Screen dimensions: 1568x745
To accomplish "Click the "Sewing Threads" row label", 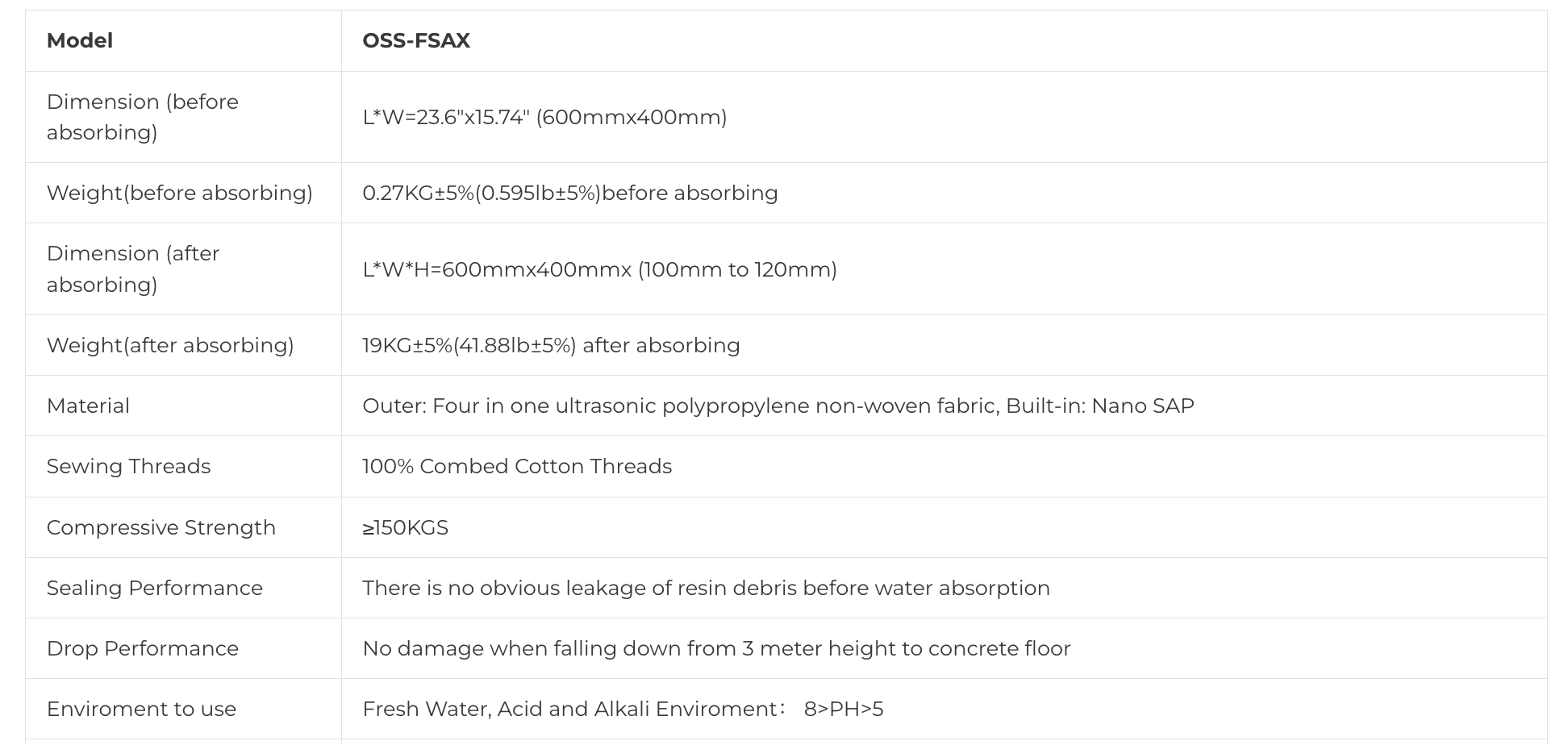I will click(128, 466).
